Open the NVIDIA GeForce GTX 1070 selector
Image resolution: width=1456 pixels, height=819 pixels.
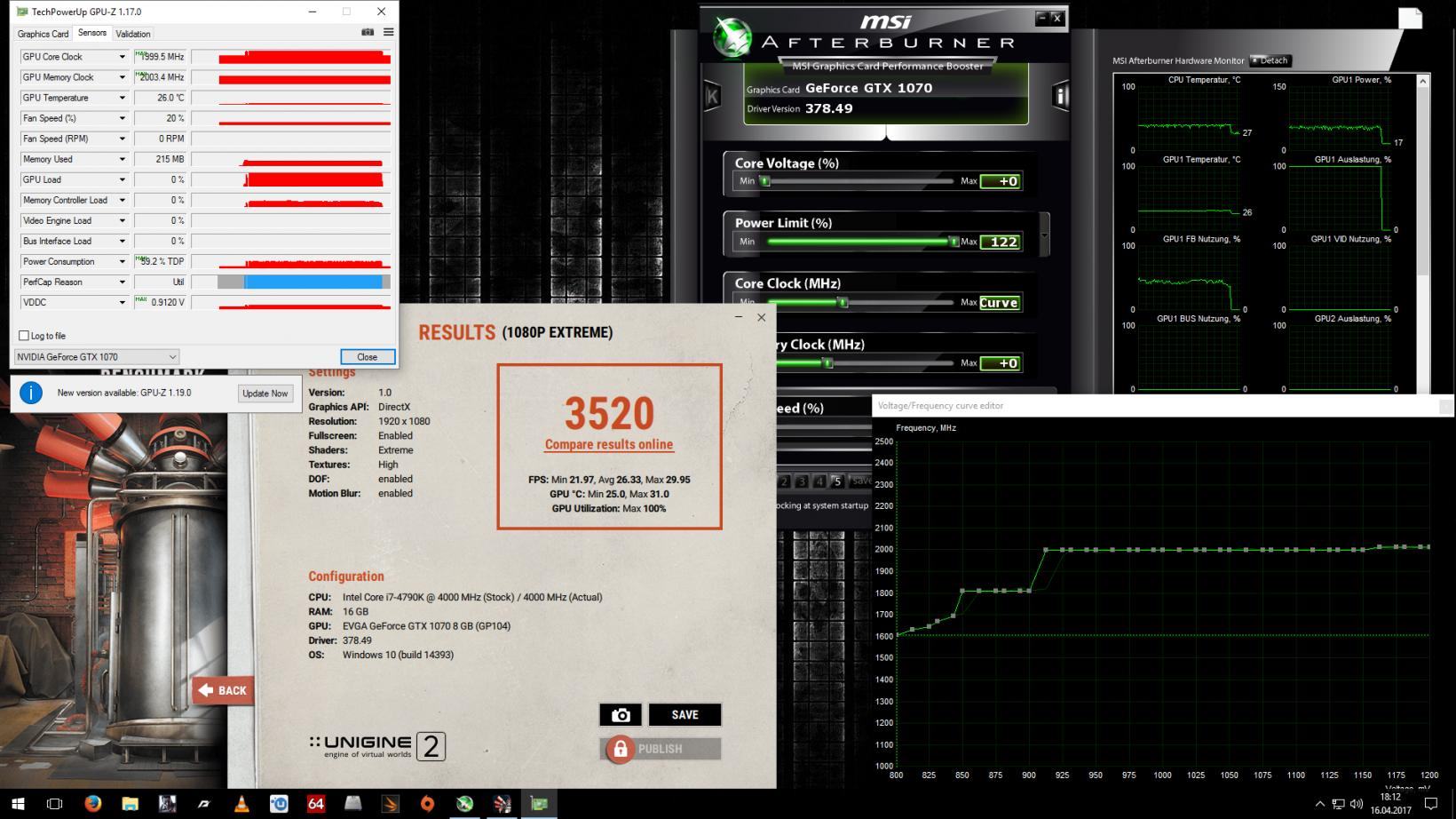coord(97,357)
